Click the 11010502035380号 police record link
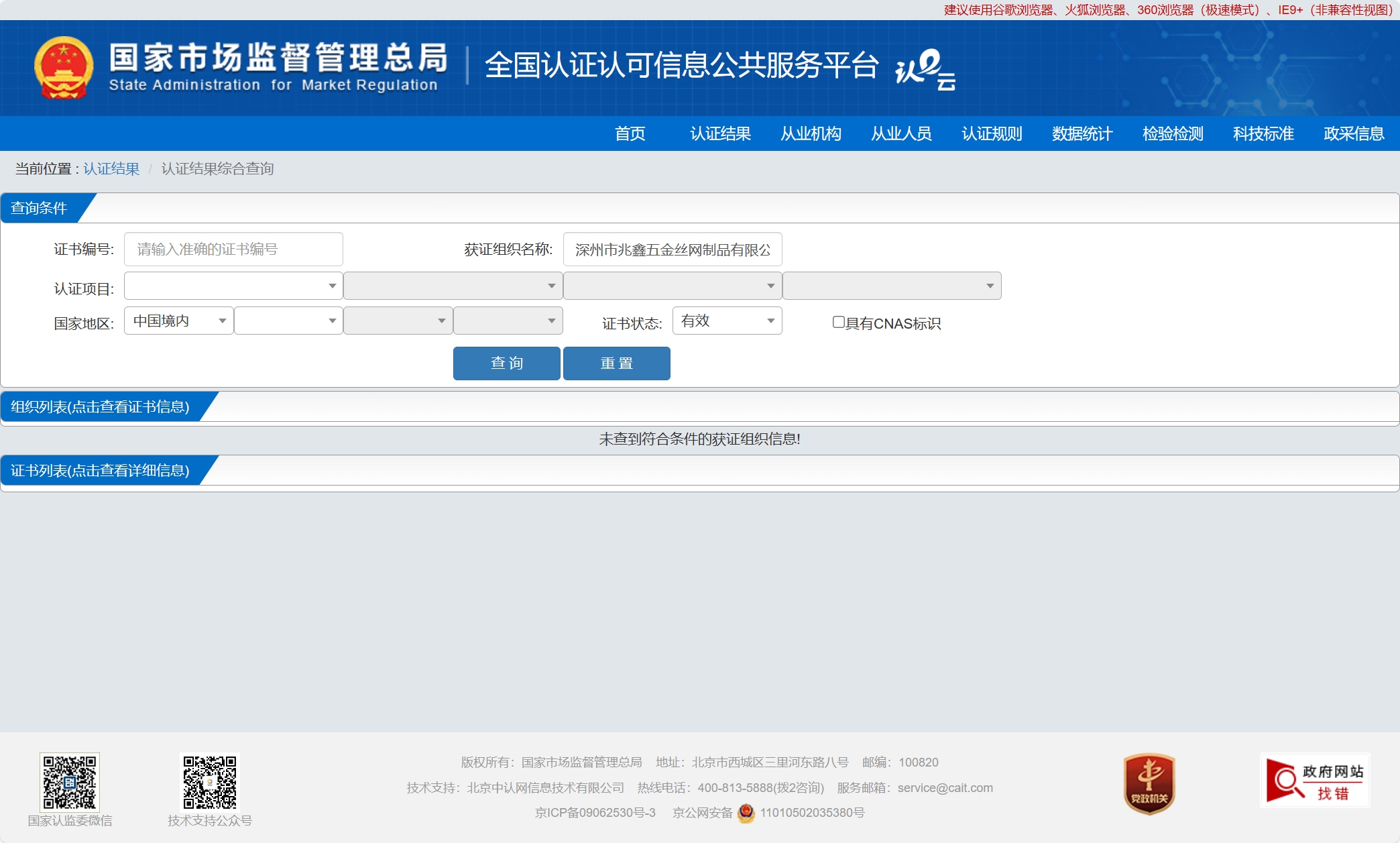The image size is (1400, 843). pyautogui.click(x=812, y=813)
